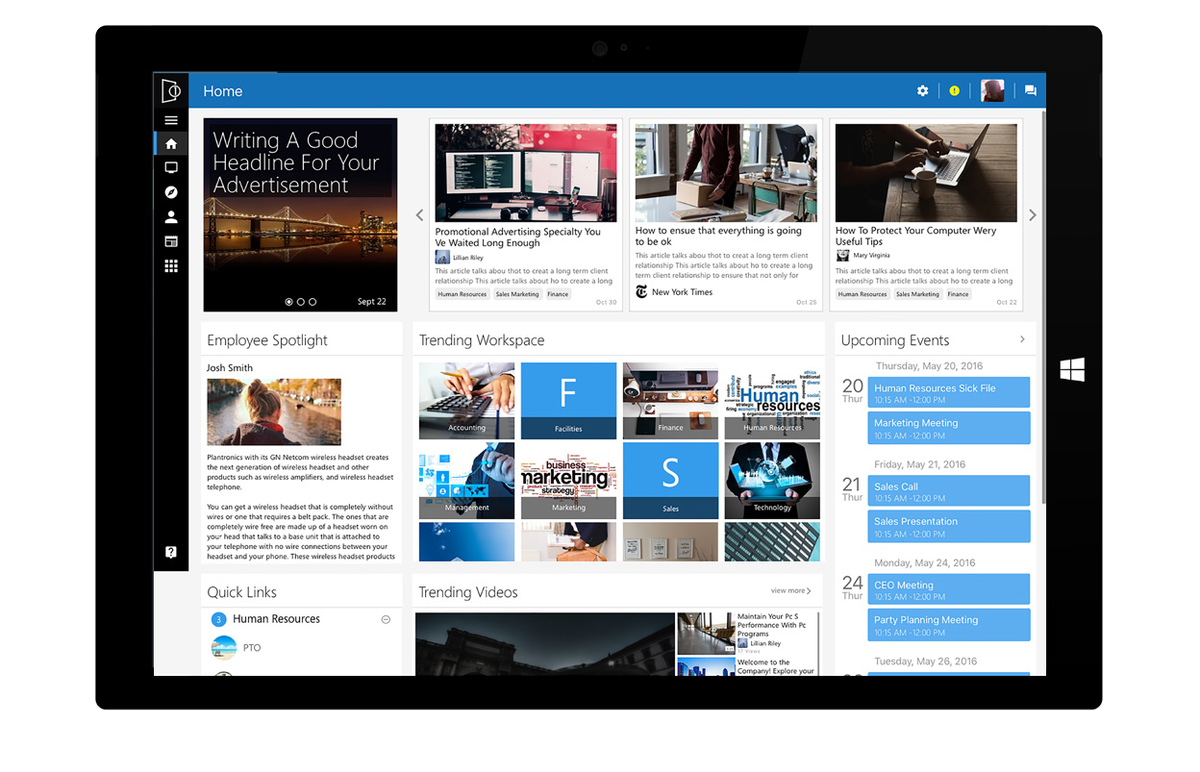Open the Marketing workspace tile
Image resolution: width=1200 pixels, height=772 pixels.
tap(569, 480)
